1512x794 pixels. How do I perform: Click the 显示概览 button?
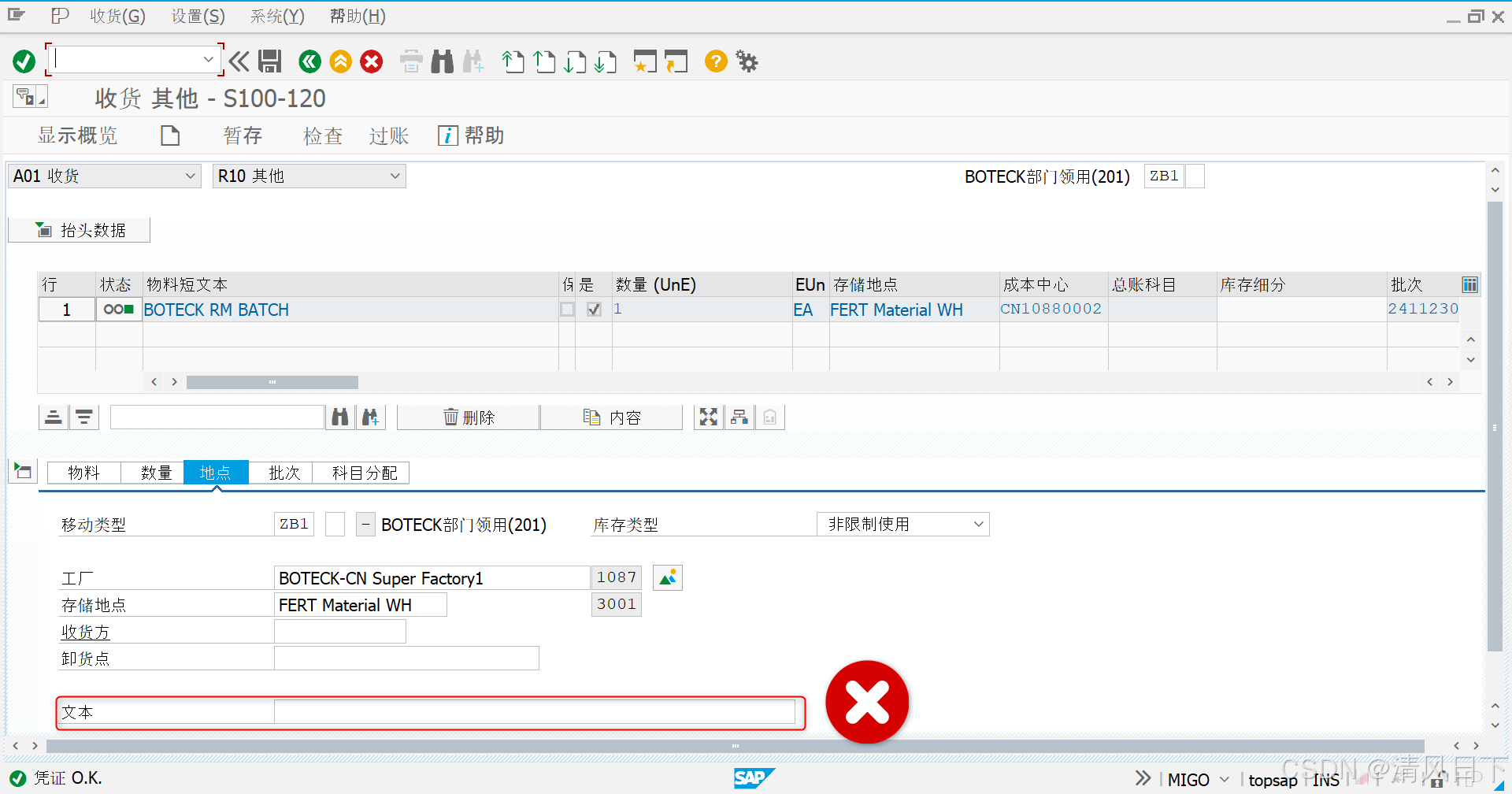click(x=77, y=135)
